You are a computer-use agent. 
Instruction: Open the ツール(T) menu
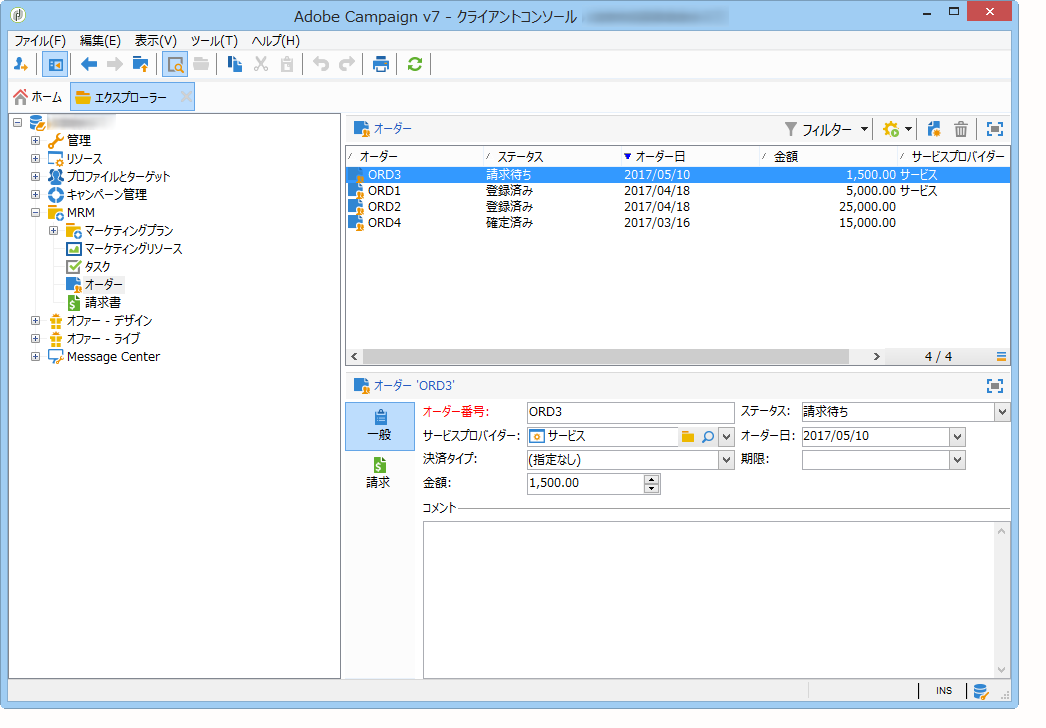(214, 41)
